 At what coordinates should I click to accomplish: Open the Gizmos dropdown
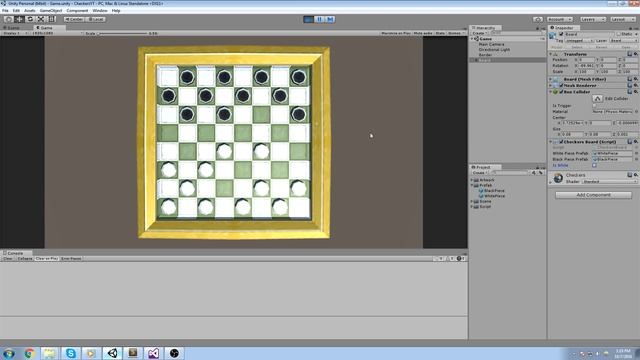(456, 33)
